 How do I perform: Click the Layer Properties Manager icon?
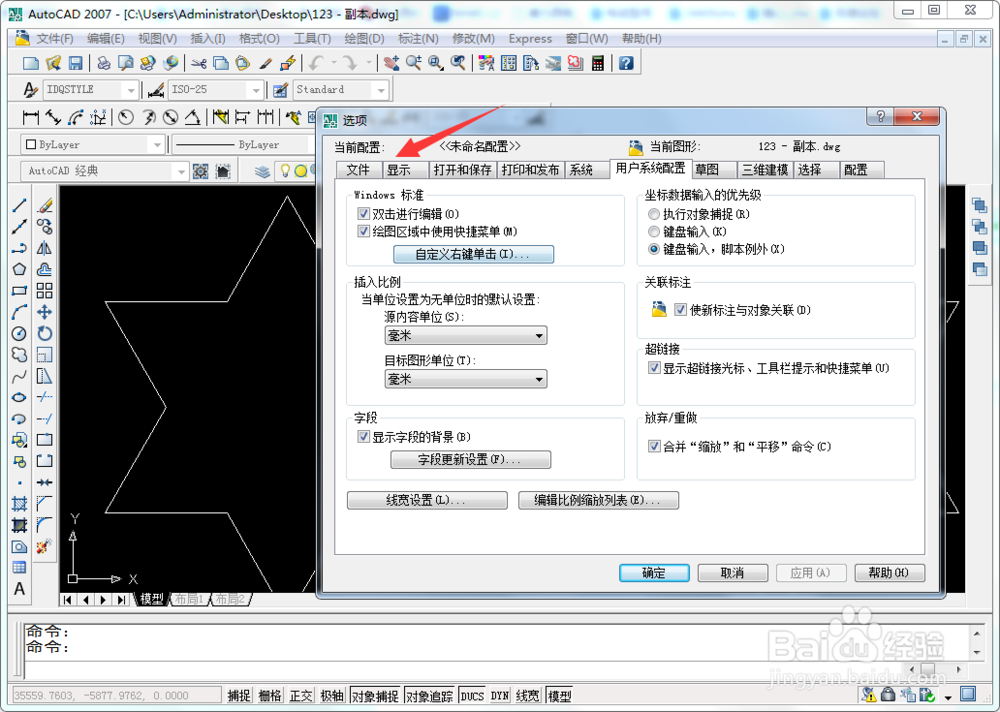coord(263,171)
